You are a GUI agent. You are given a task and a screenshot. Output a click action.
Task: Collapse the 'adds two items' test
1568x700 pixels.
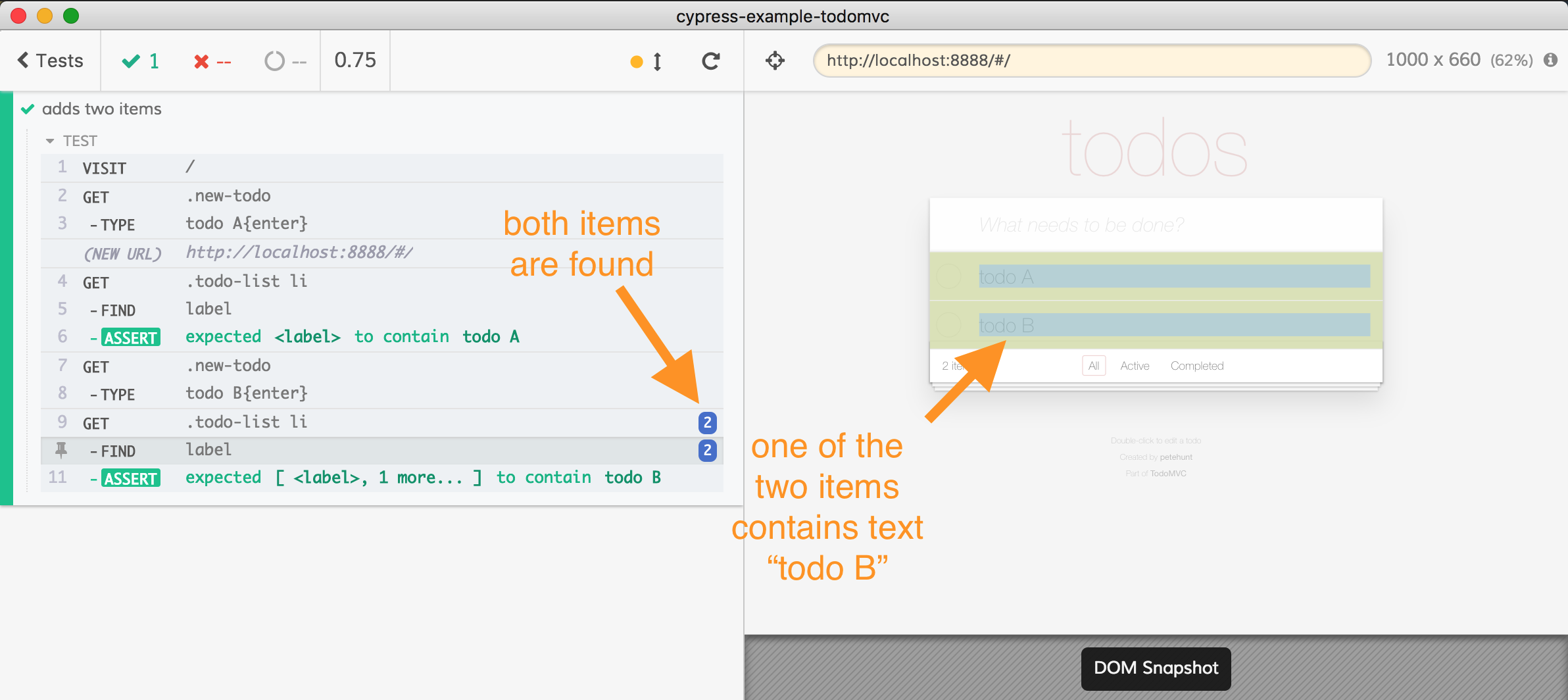(x=101, y=109)
